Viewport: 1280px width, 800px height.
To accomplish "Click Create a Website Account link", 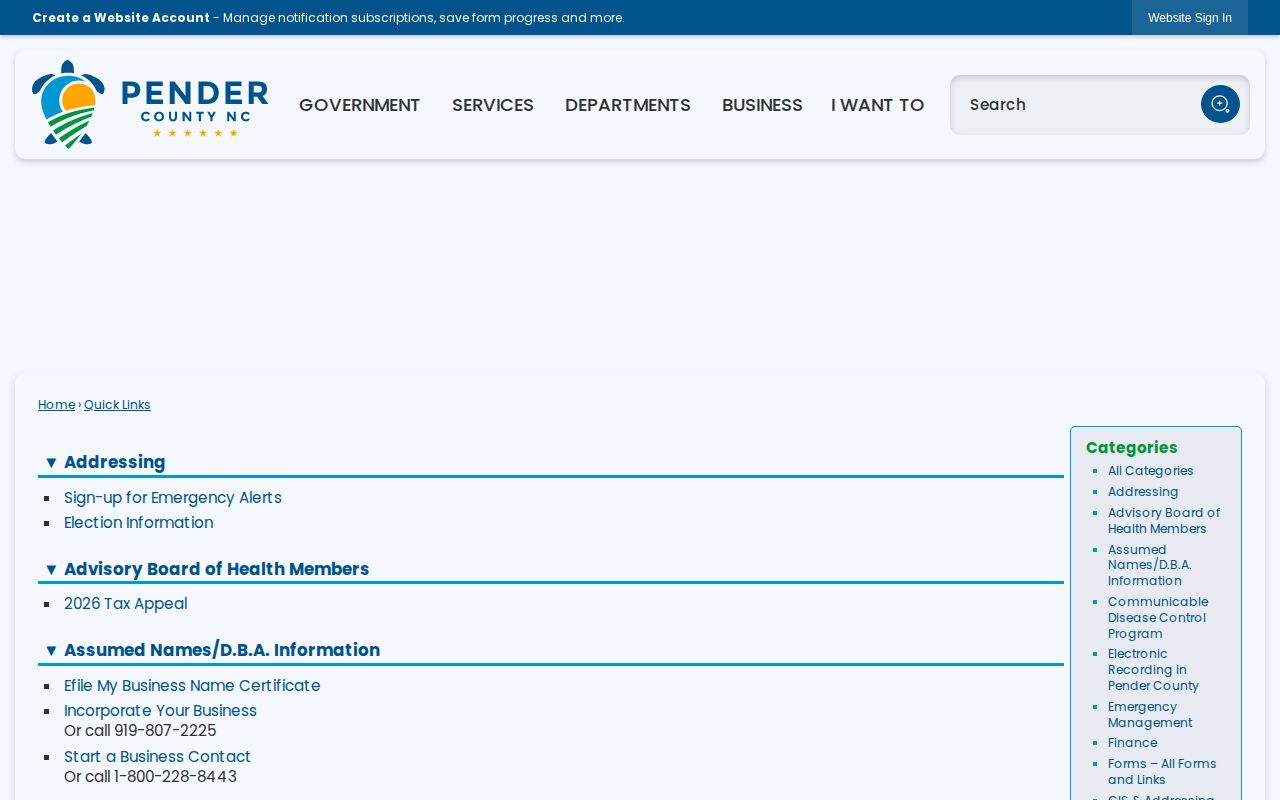I will (121, 18).
